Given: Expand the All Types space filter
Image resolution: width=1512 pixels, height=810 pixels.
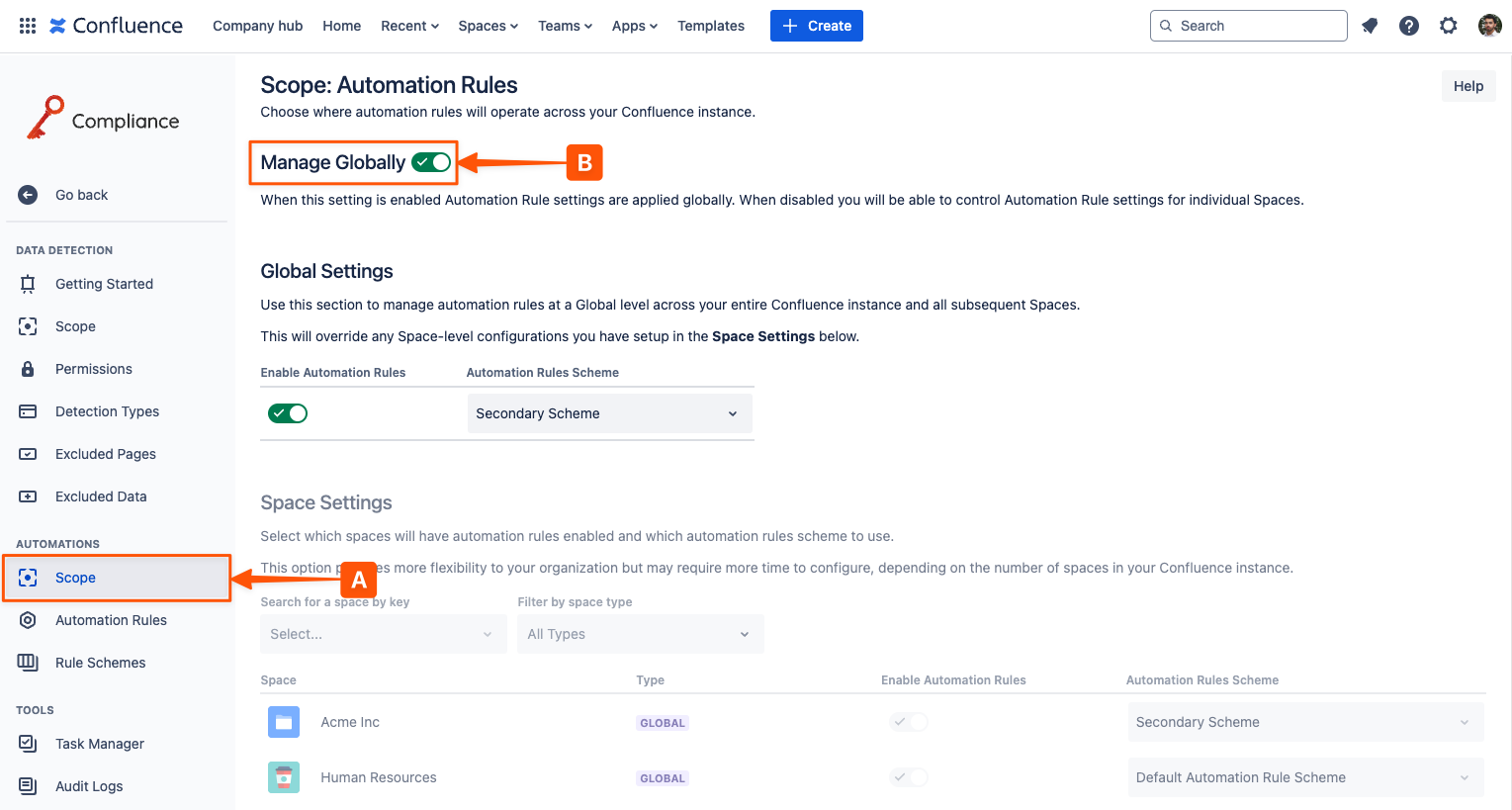Looking at the screenshot, I should pyautogui.click(x=640, y=634).
